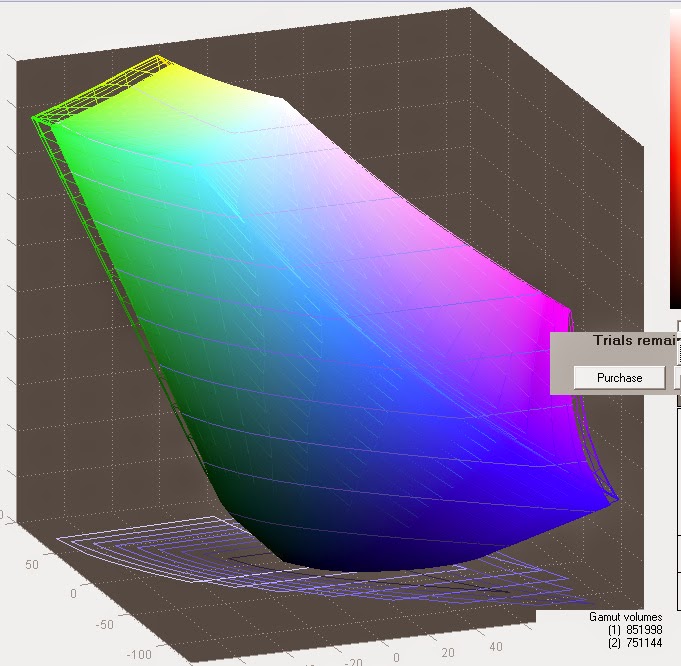
Task: Click the yellow wireframe outline at the top
Action: 102,89
